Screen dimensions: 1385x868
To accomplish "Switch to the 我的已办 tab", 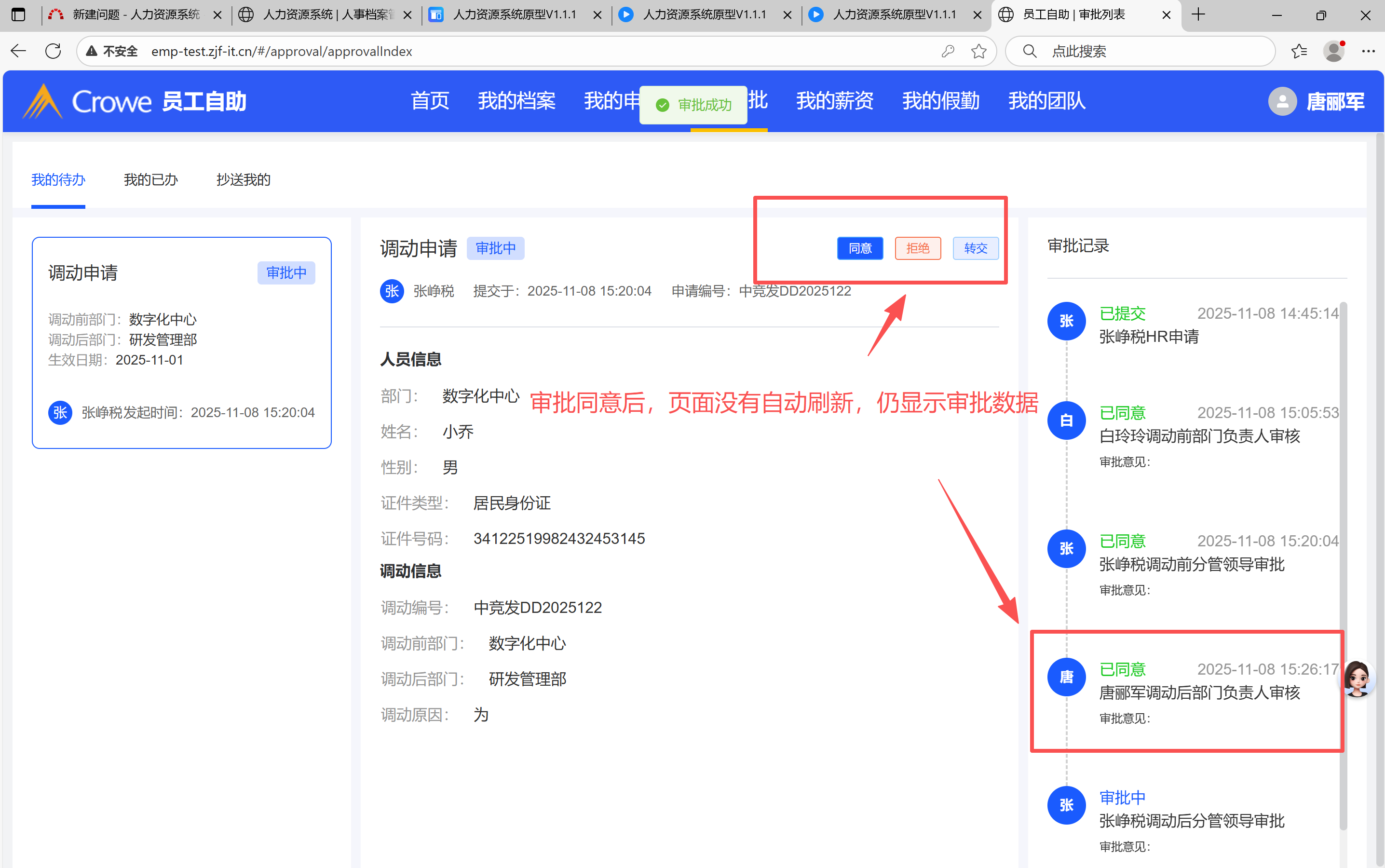I will tap(150, 180).
